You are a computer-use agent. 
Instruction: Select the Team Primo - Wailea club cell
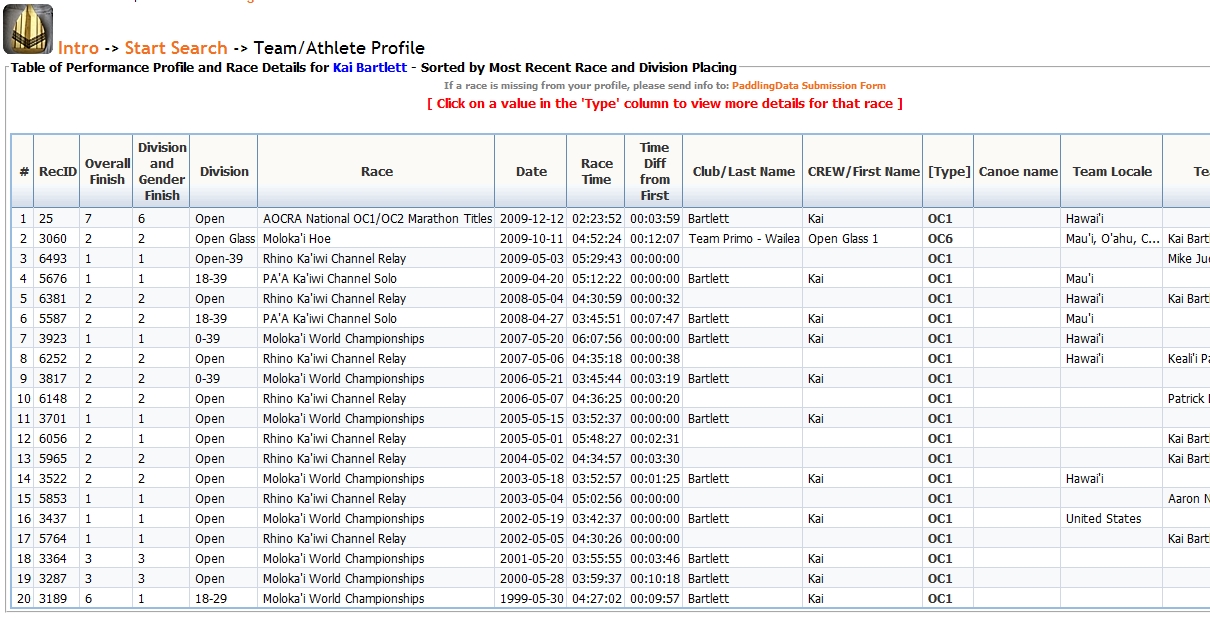point(744,239)
